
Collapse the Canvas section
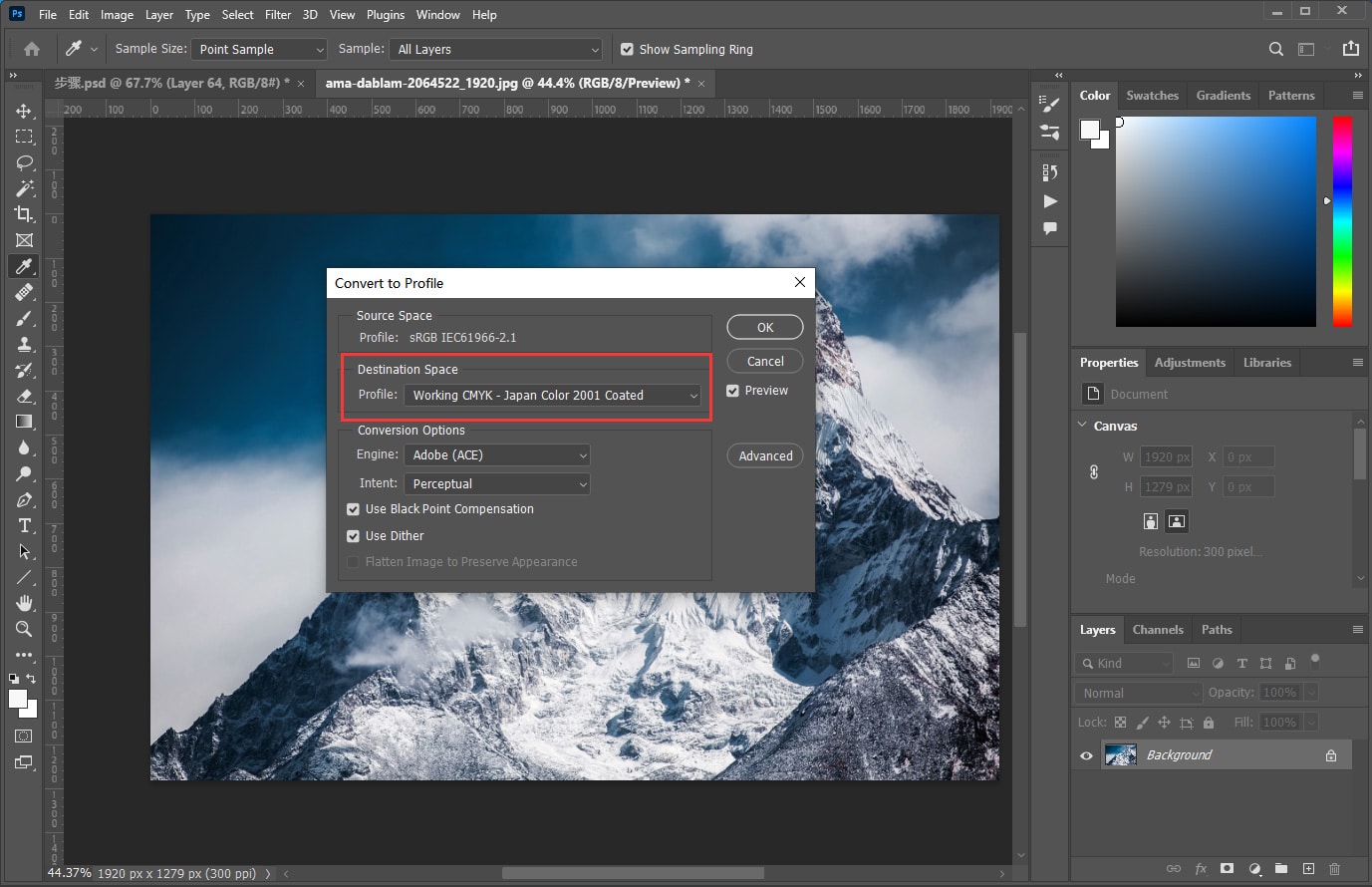[1083, 426]
